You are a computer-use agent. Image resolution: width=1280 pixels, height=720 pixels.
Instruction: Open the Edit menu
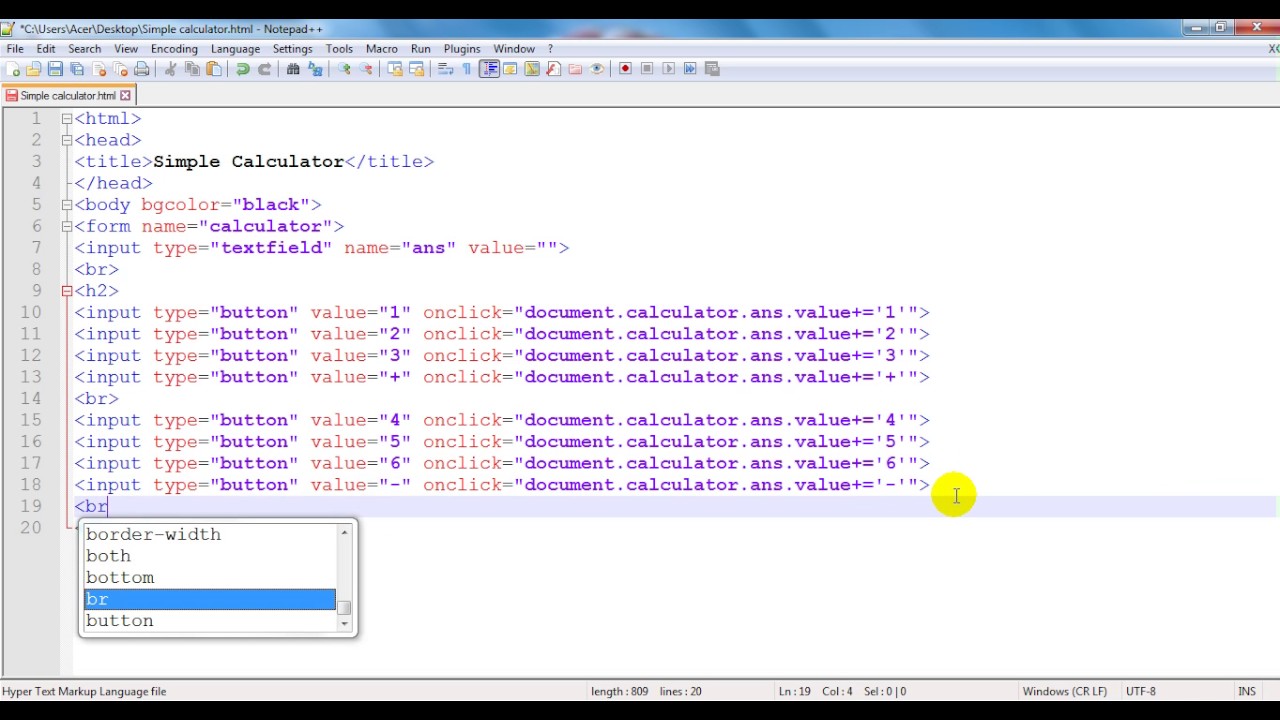(x=46, y=49)
